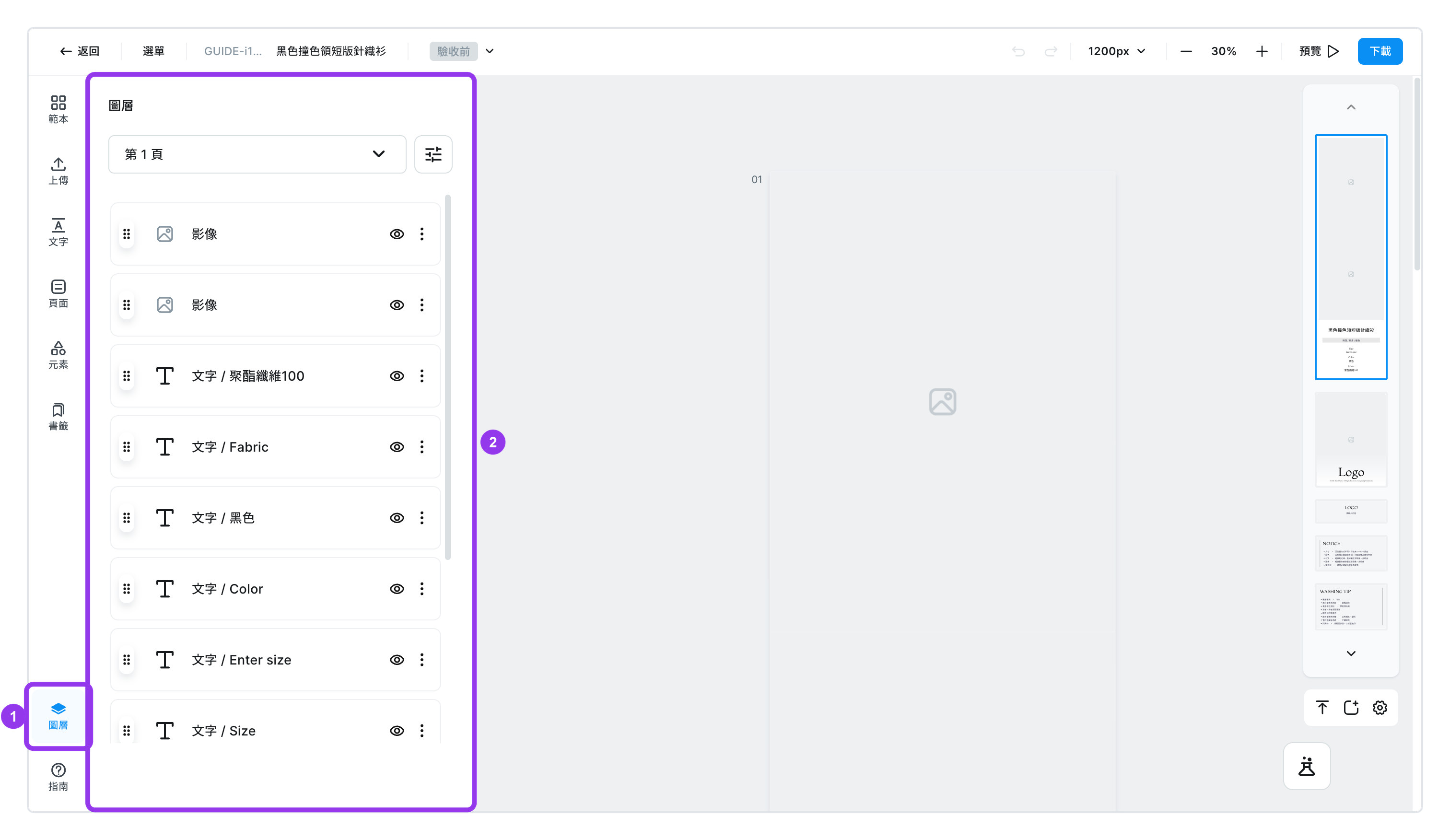
Task: Open the 頁面 pages sidebar panel
Action: pyautogui.click(x=58, y=294)
